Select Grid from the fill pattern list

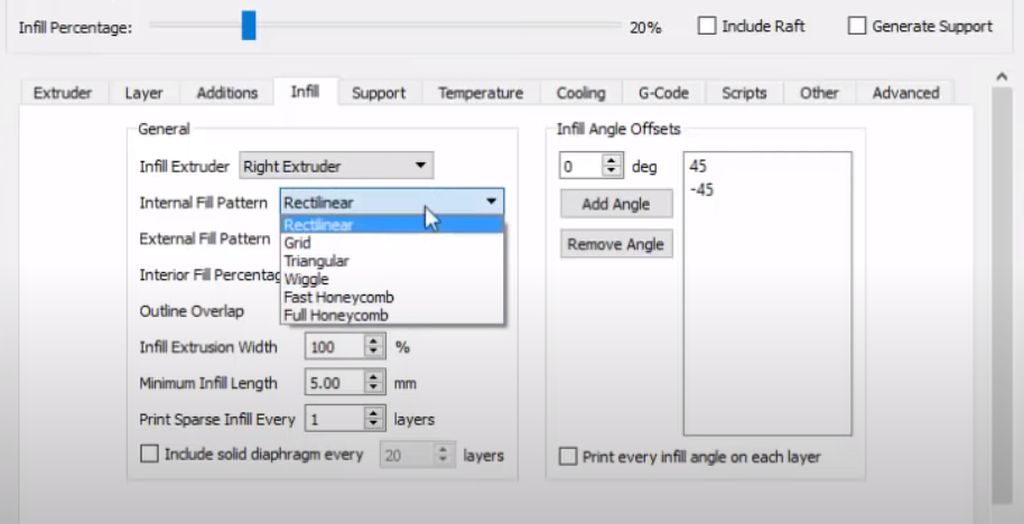click(x=298, y=243)
